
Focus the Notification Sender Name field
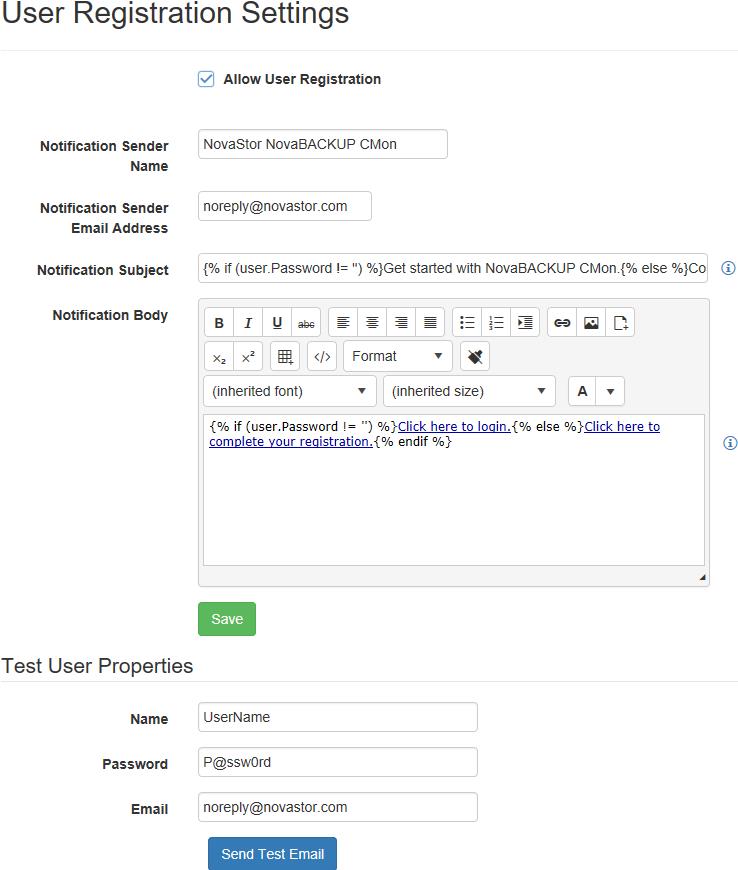(323, 144)
